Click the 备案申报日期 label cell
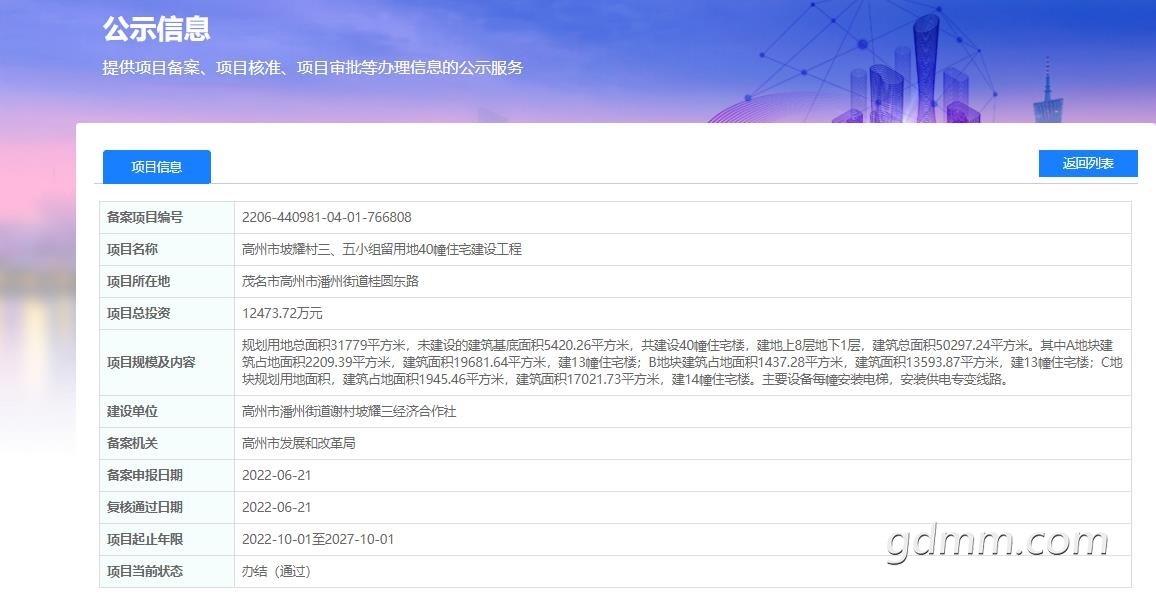Screen dimensions: 1156x604 [x=167, y=476]
